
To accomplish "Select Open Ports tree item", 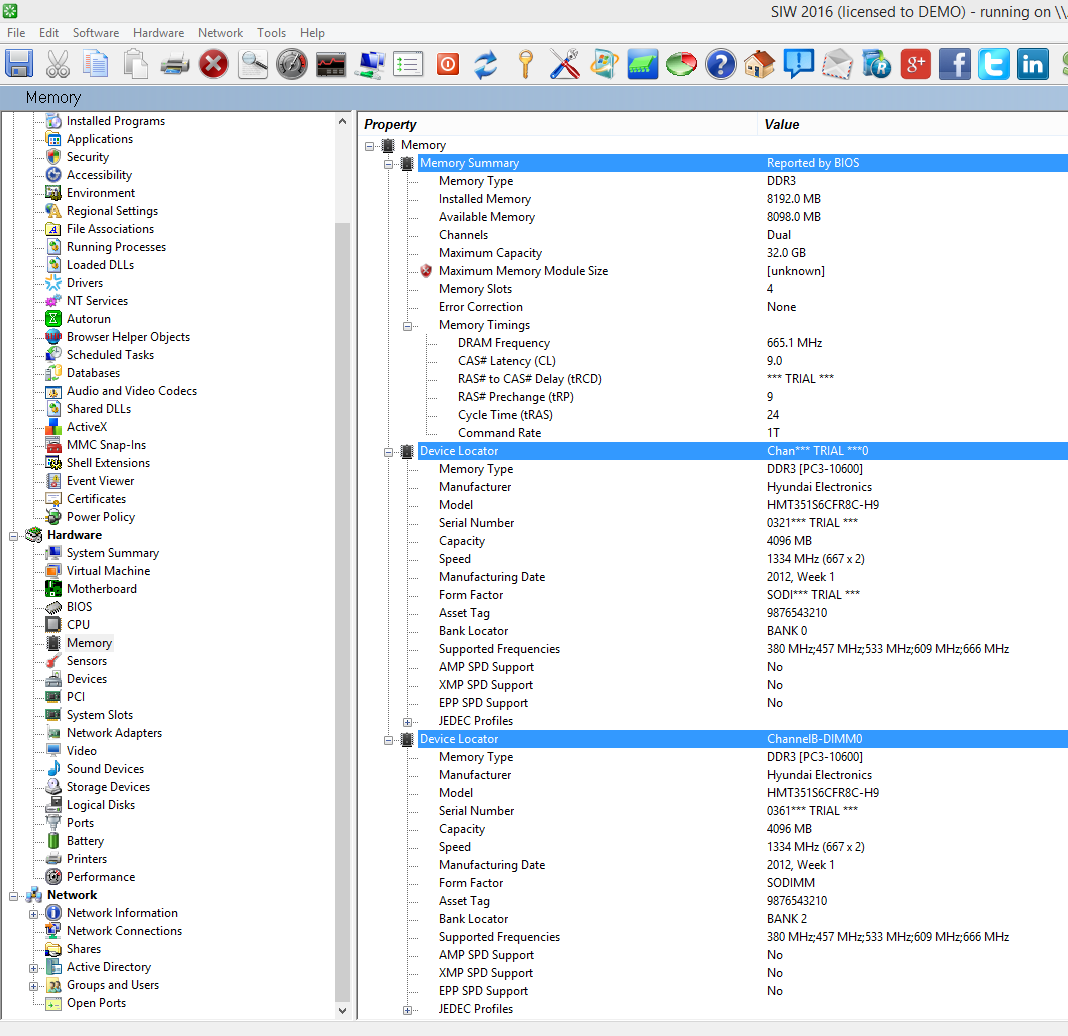I will 96,1003.
